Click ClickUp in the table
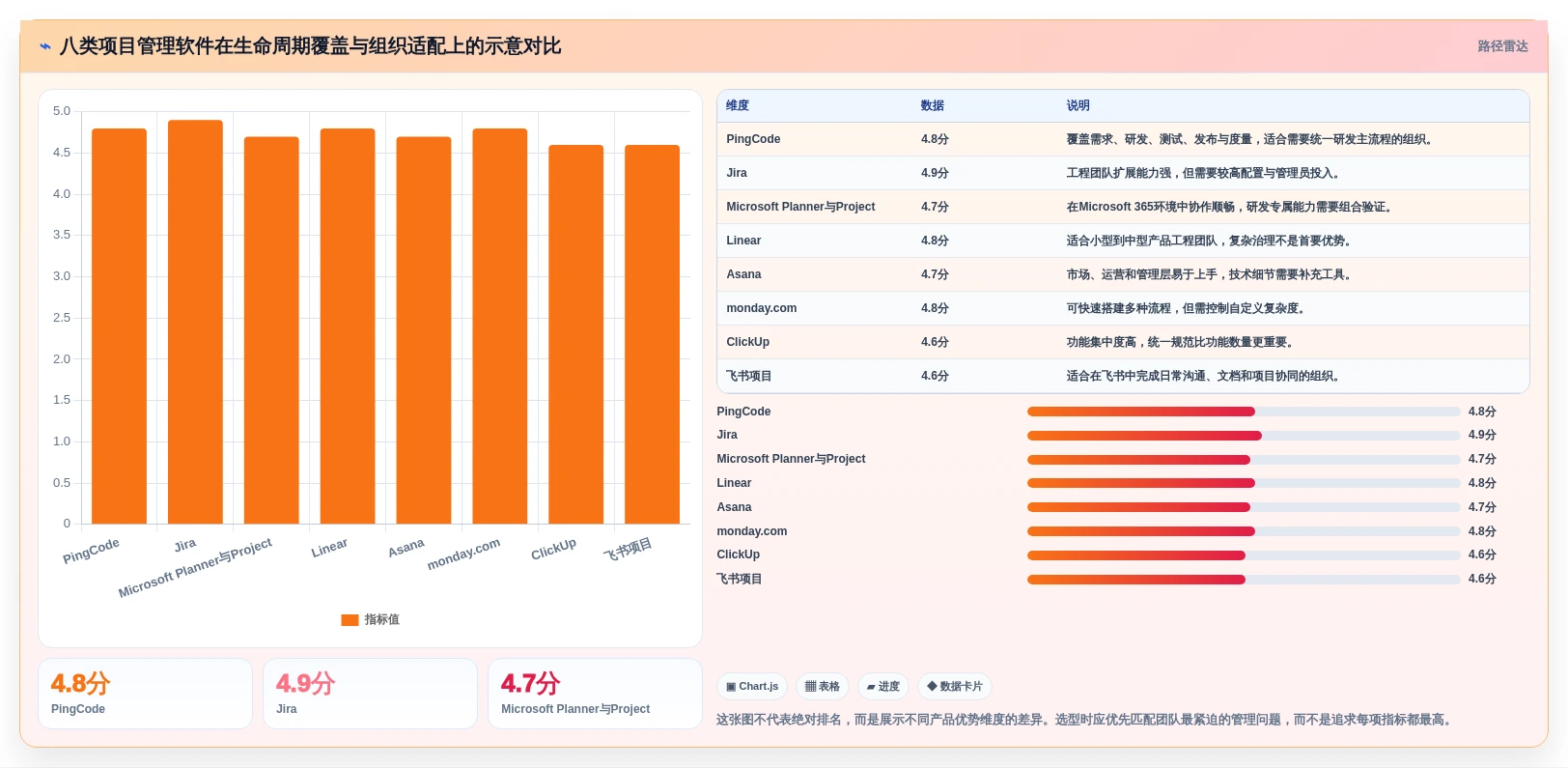1568x768 pixels. click(748, 342)
